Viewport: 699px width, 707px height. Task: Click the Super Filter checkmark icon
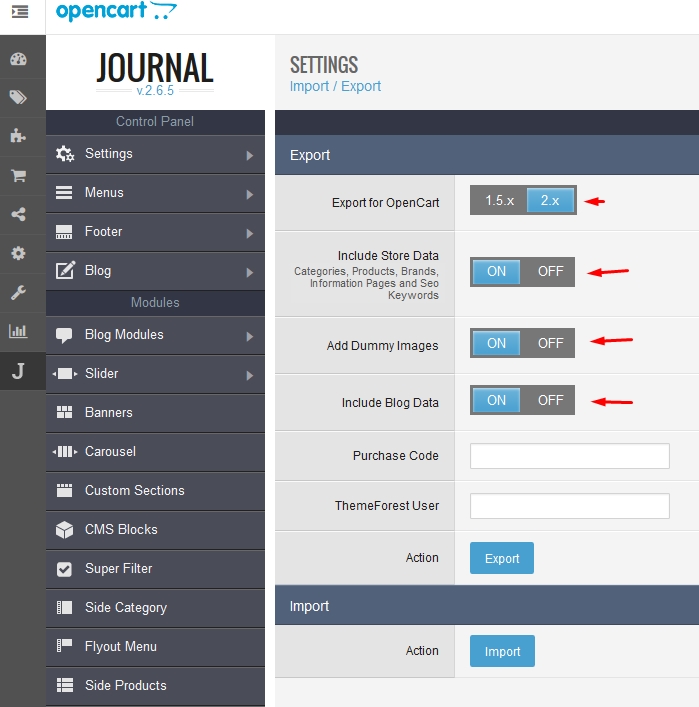[64, 569]
